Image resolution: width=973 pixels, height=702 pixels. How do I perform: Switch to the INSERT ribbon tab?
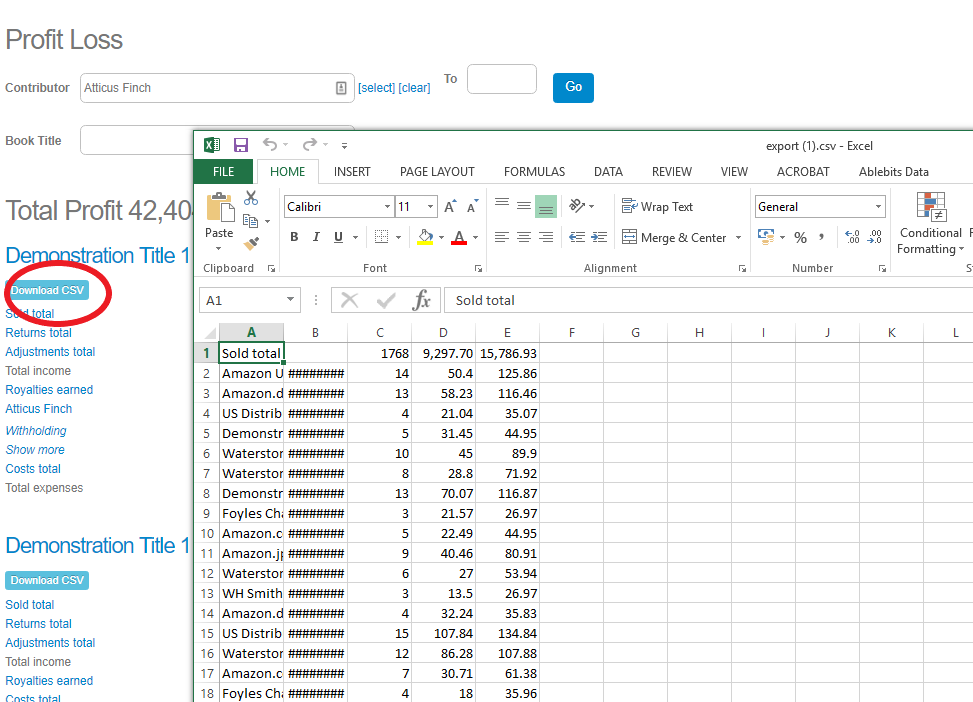[352, 171]
